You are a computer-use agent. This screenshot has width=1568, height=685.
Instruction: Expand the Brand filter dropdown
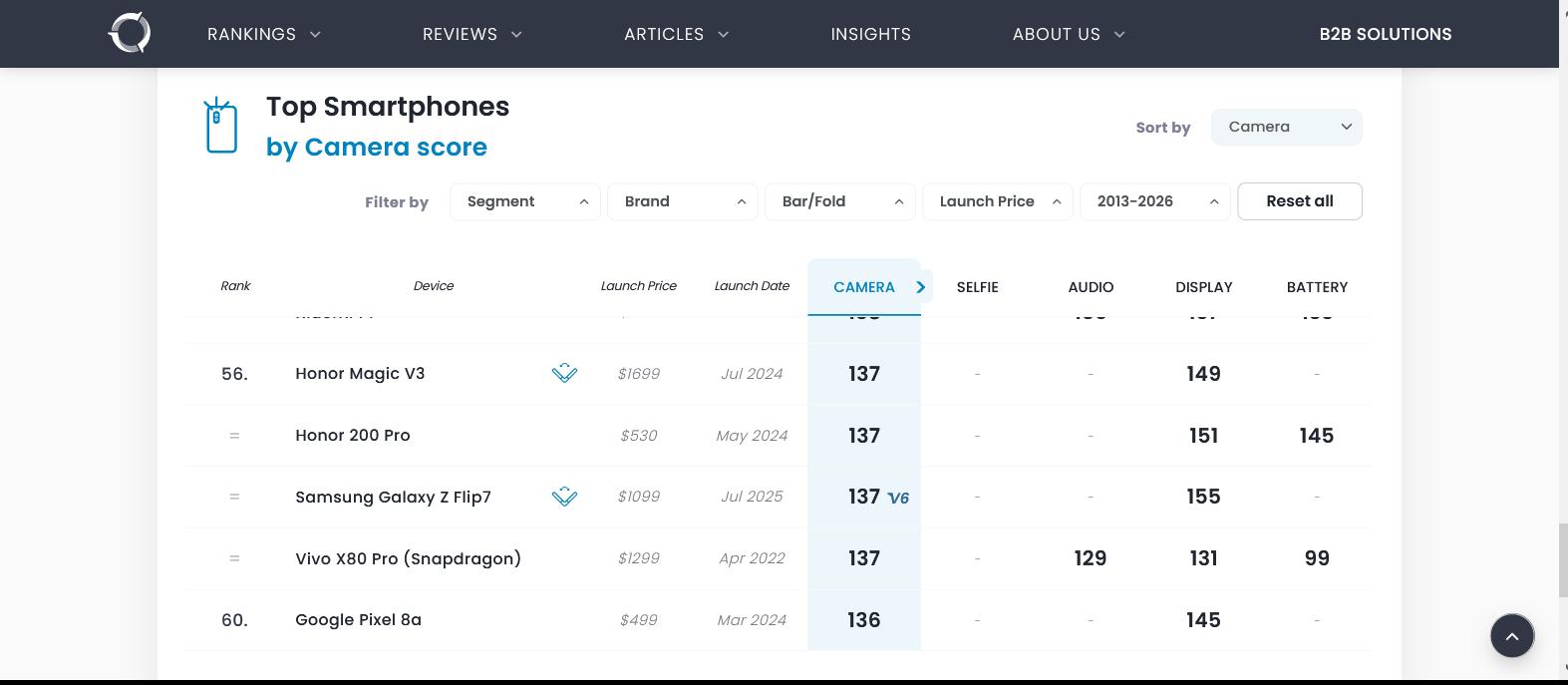[x=682, y=201]
